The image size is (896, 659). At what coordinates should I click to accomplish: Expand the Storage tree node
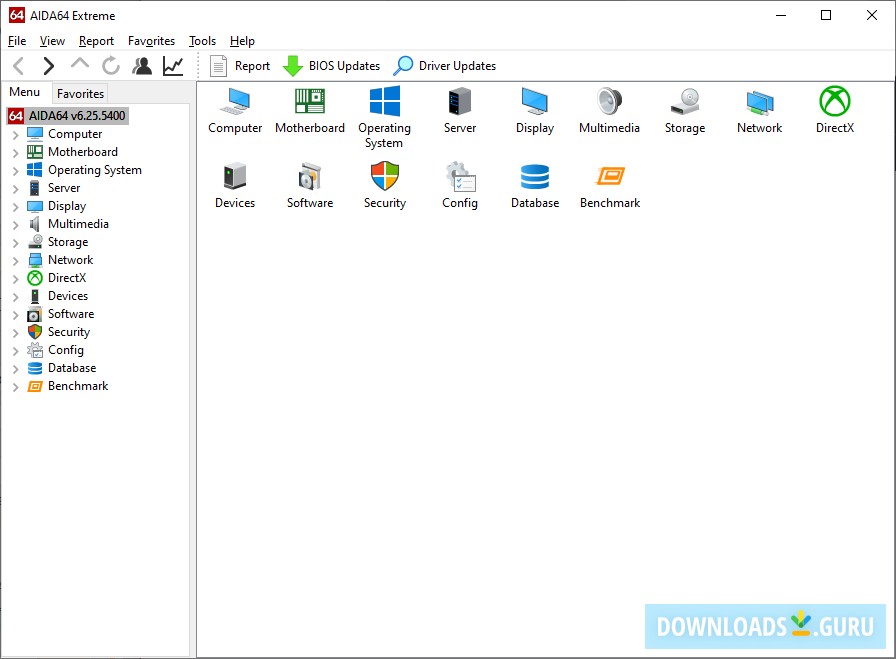pos(15,243)
